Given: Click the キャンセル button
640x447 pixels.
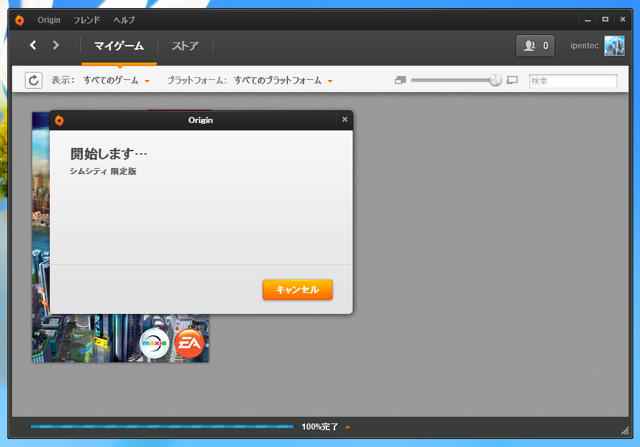Looking at the screenshot, I should pos(298,289).
